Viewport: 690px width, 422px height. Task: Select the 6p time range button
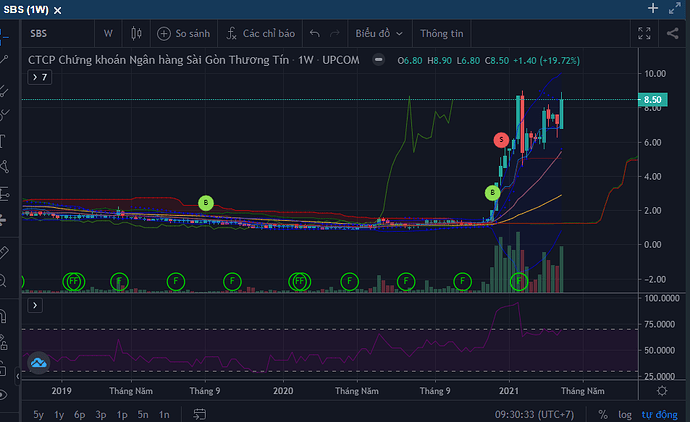coord(80,414)
